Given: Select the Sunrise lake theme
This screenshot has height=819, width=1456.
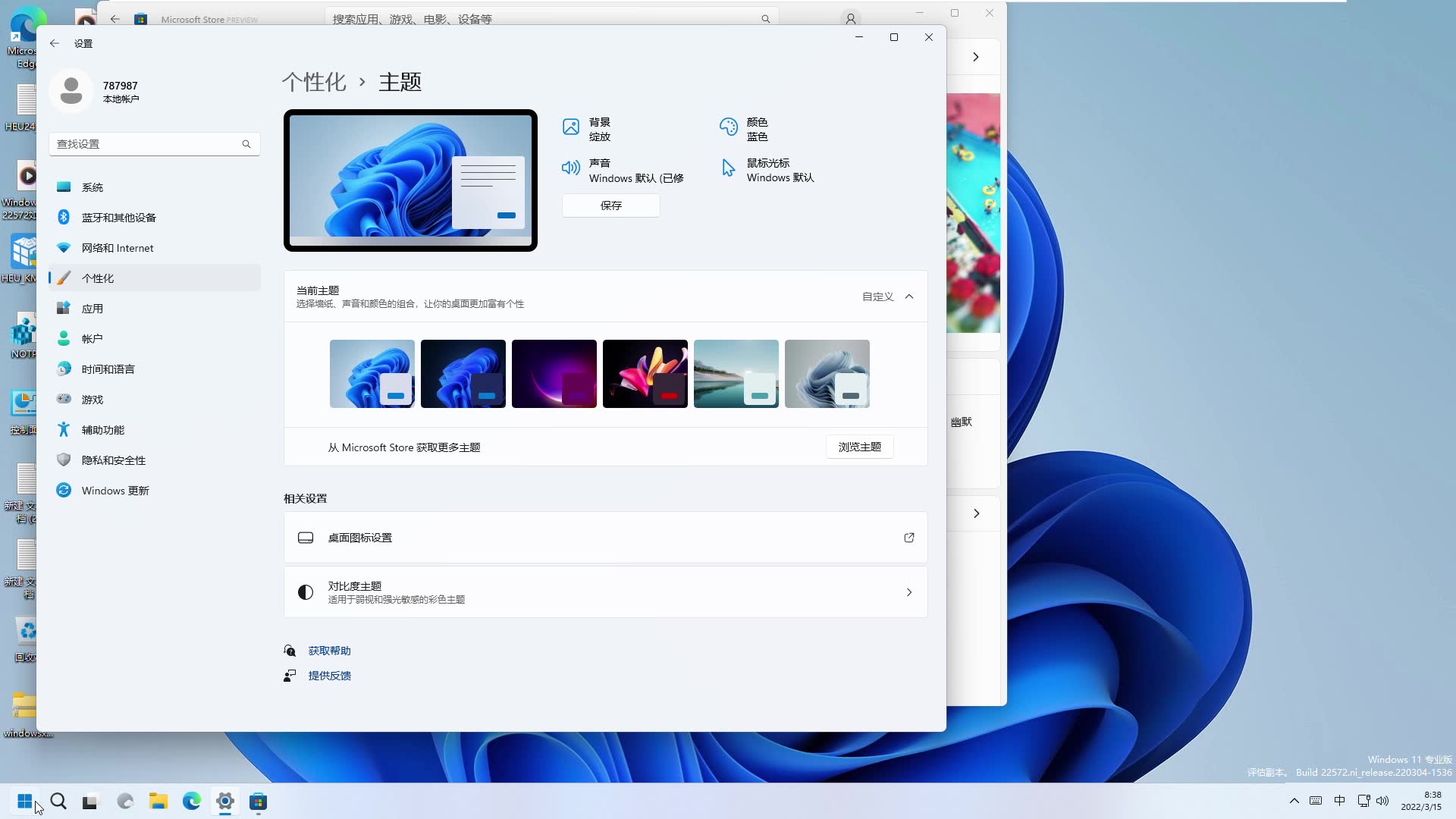Looking at the screenshot, I should (x=736, y=374).
